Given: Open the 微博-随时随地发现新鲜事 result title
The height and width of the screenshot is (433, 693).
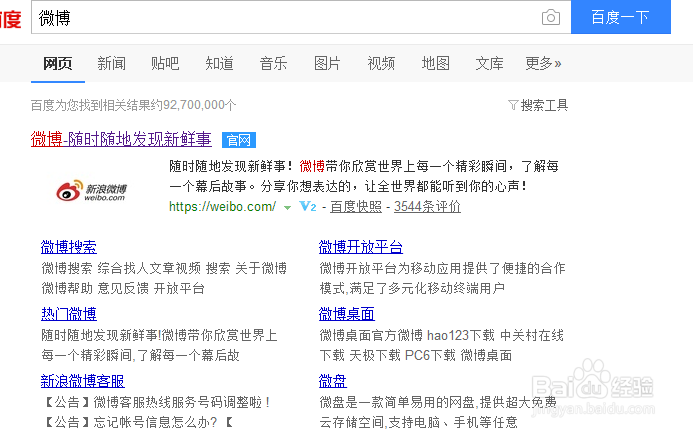Looking at the screenshot, I should (x=121, y=139).
